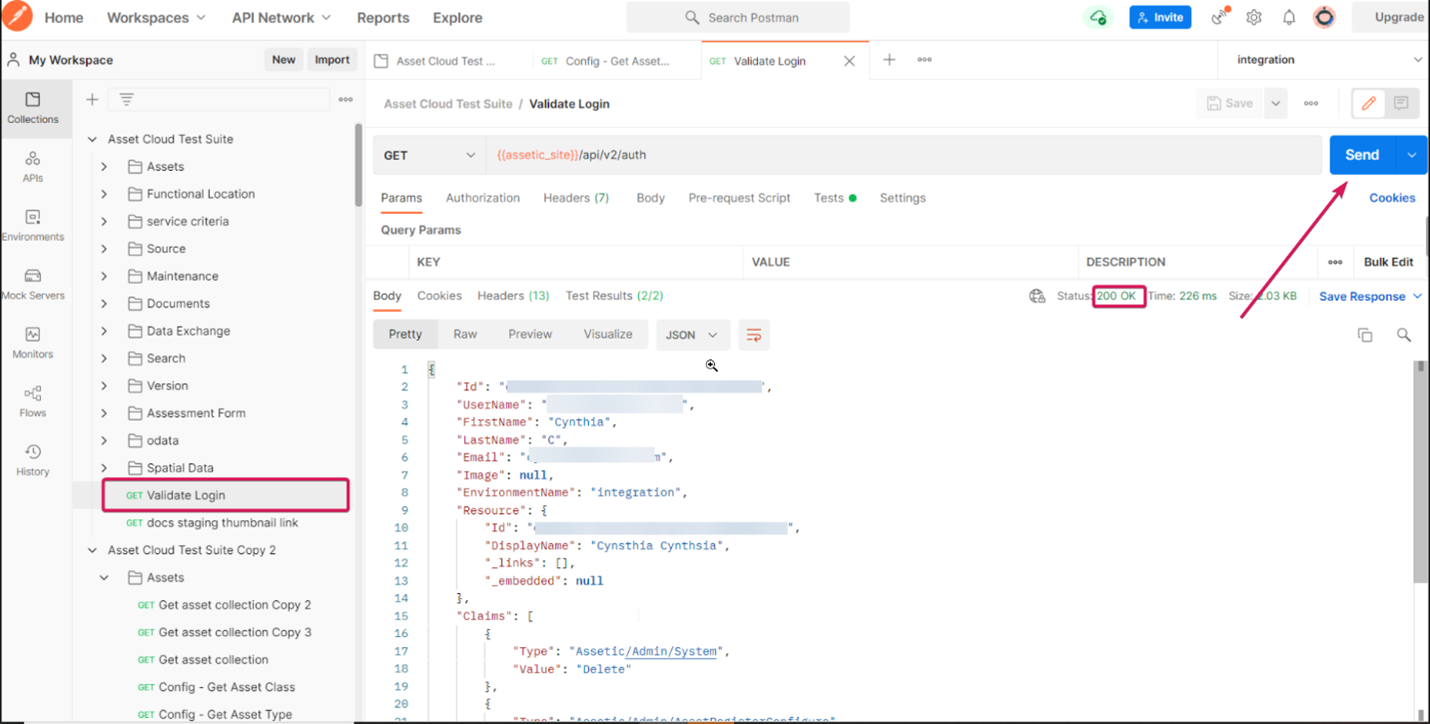Click the filter icon in collections sidebar
The image size is (1430, 724).
(x=127, y=99)
